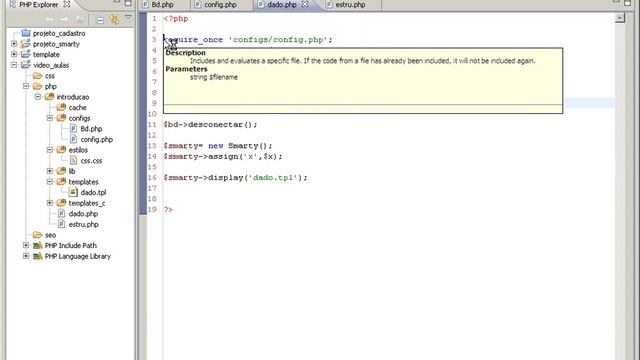Screen dimensions: 640x360
Task: Switch to the estru.php editor tab
Action: (x=350, y=5)
